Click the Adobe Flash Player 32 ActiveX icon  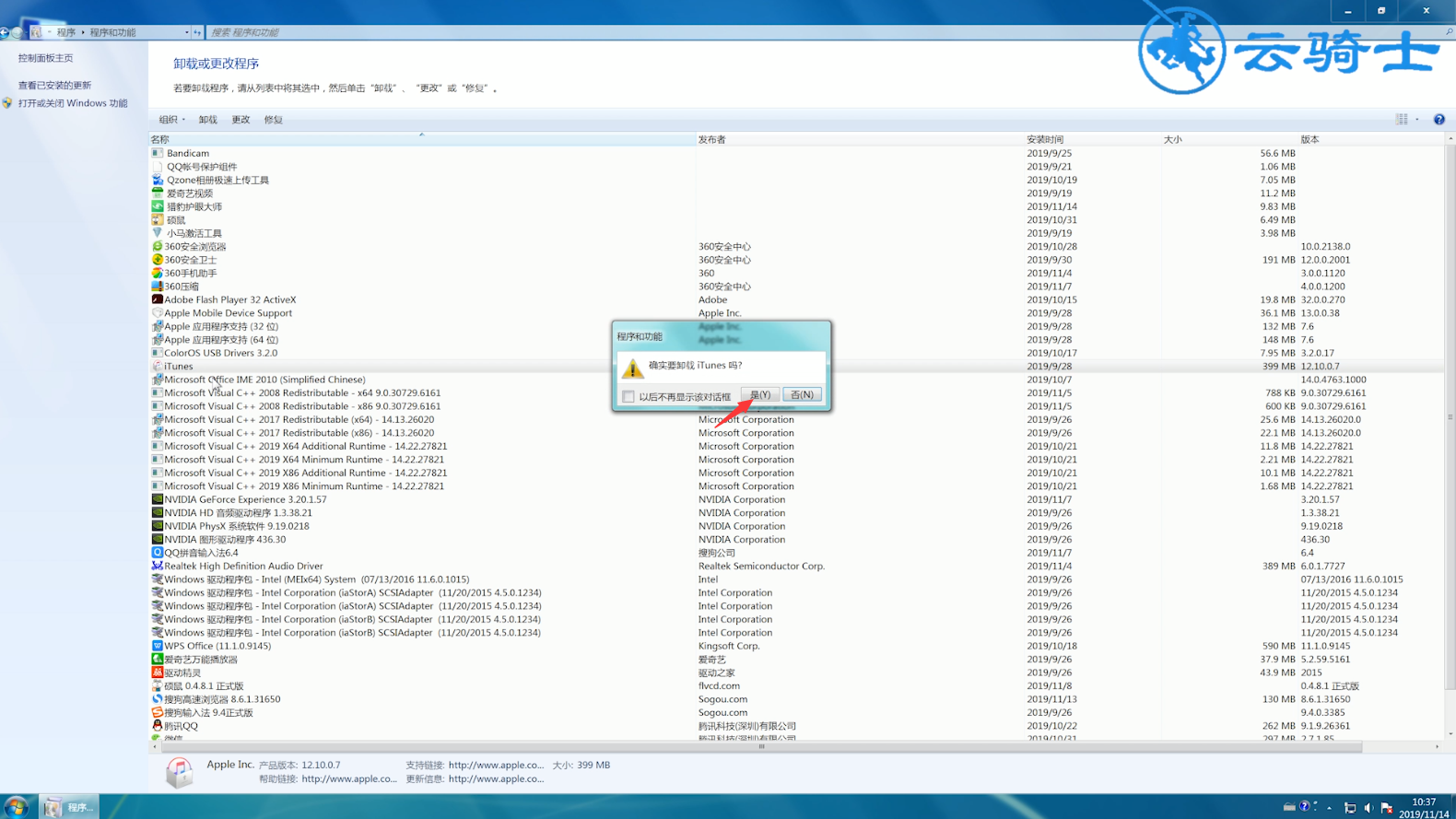(x=158, y=299)
